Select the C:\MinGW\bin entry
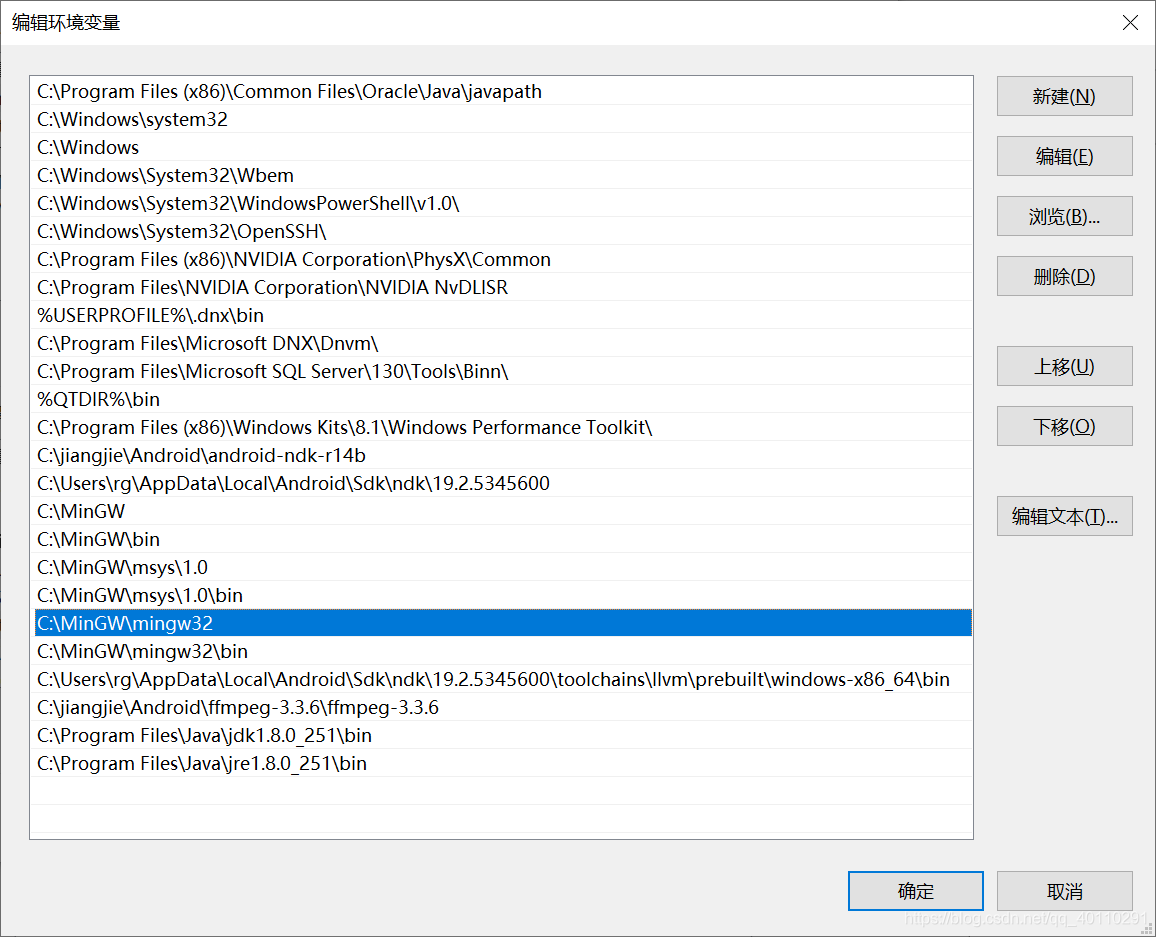This screenshot has width=1156, height=937. coord(503,540)
